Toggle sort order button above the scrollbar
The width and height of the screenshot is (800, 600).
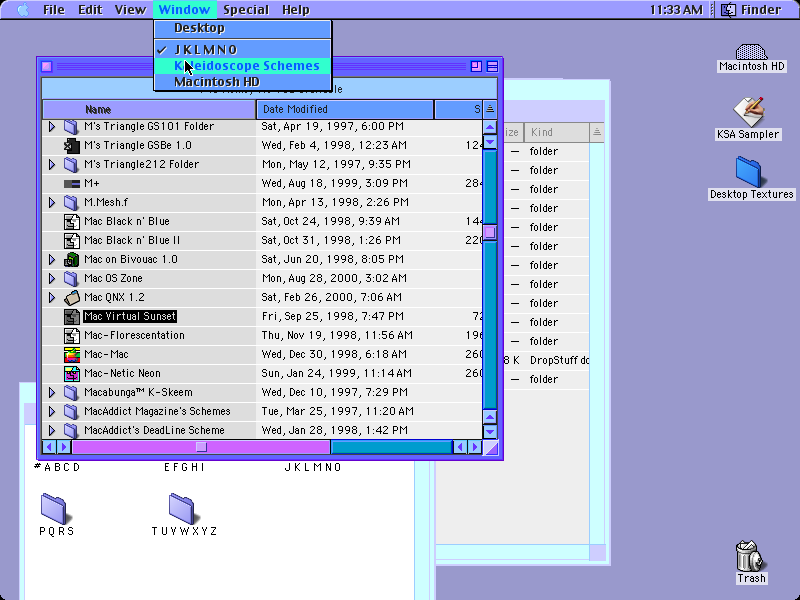click(x=490, y=109)
